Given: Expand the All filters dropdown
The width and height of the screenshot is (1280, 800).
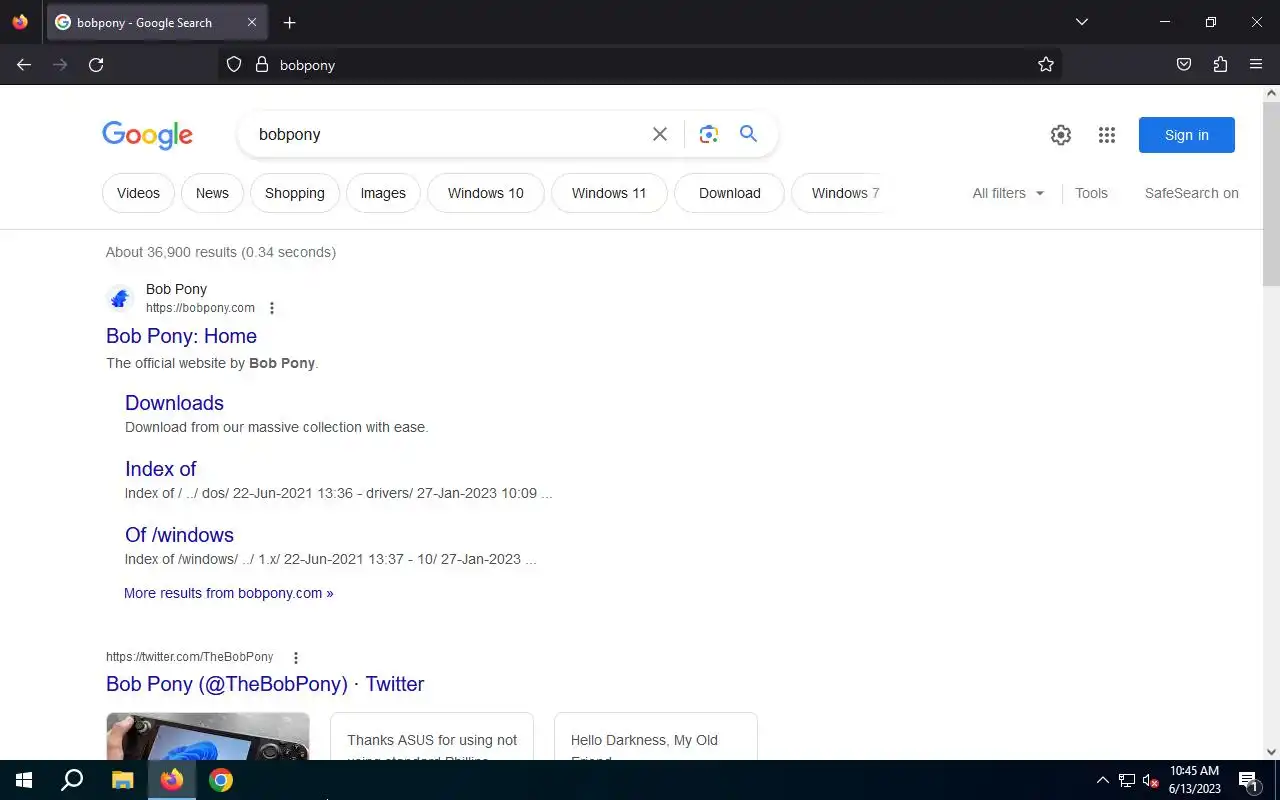Looking at the screenshot, I should tap(1008, 193).
